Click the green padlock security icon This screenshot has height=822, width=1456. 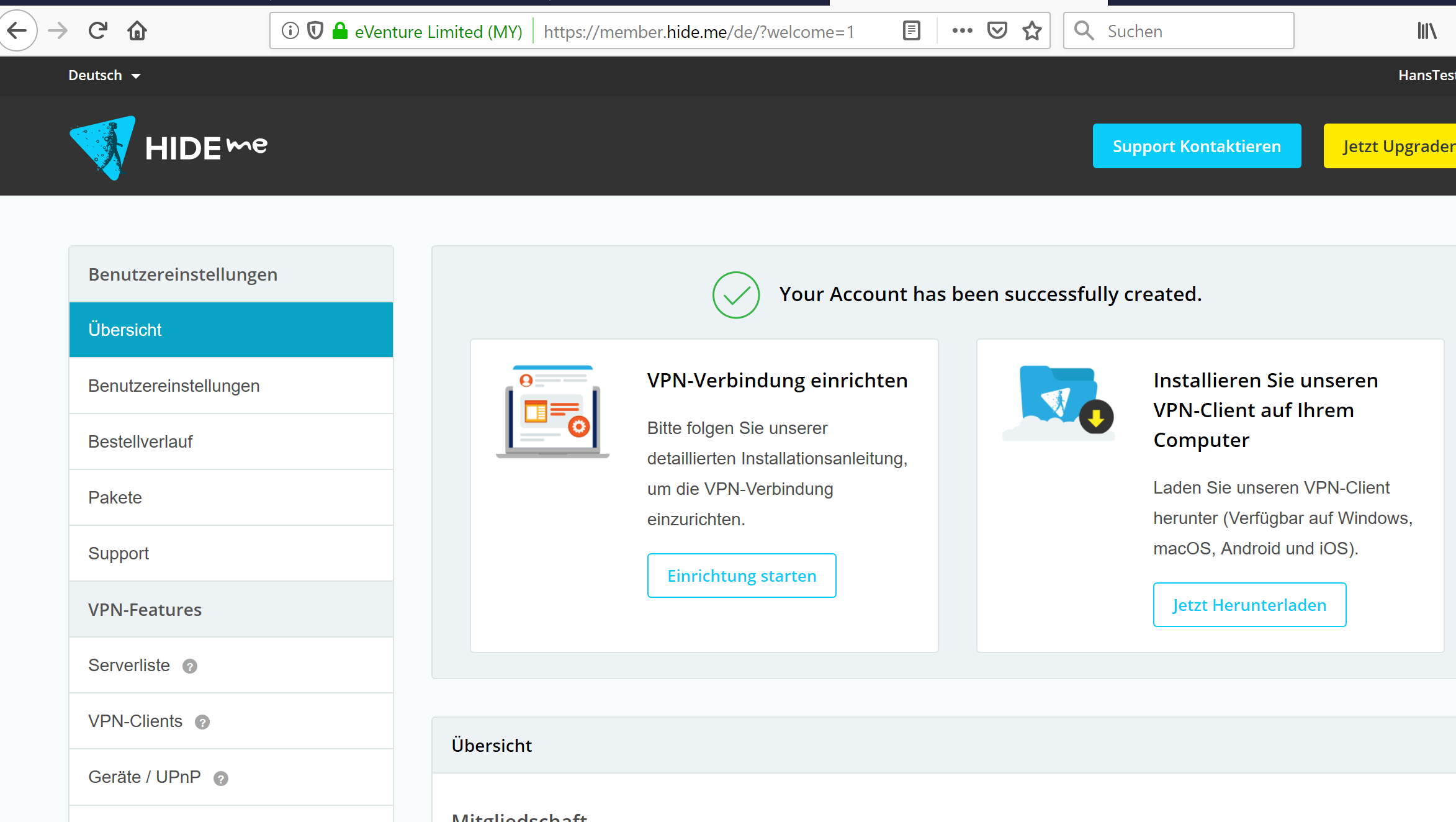tap(339, 30)
